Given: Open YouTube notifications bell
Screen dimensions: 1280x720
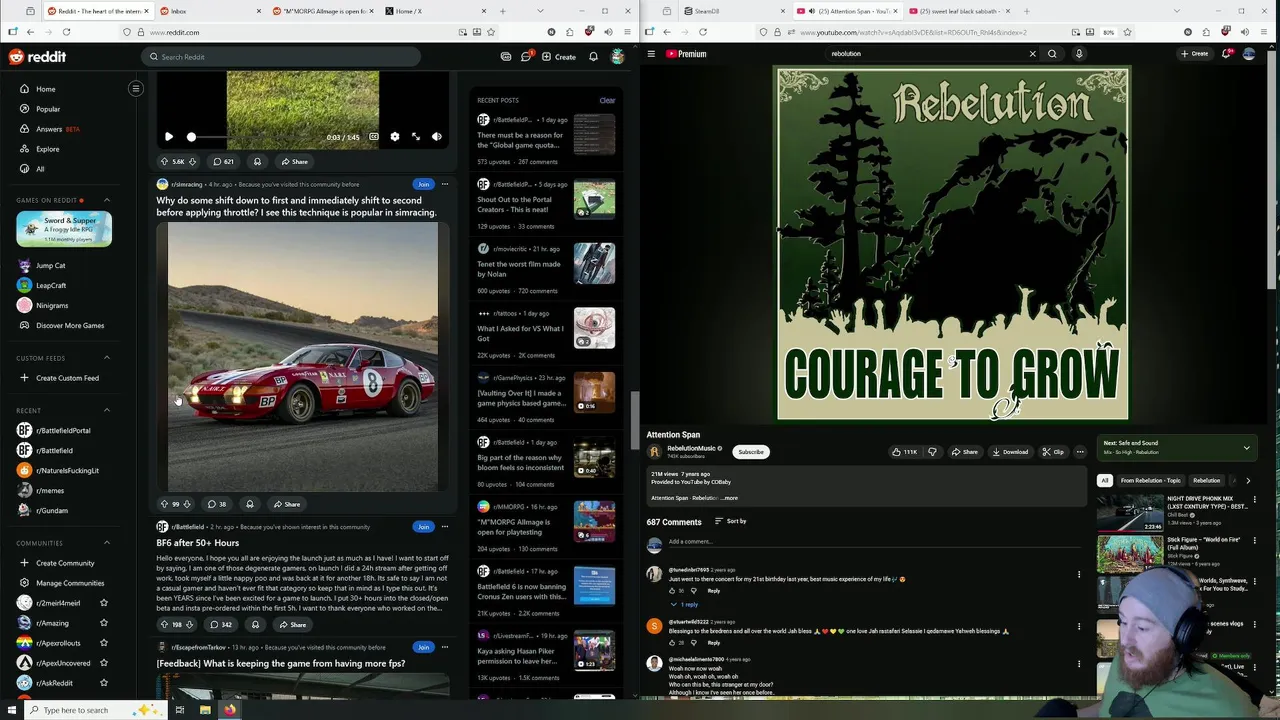Looking at the screenshot, I should pos(1226,54).
